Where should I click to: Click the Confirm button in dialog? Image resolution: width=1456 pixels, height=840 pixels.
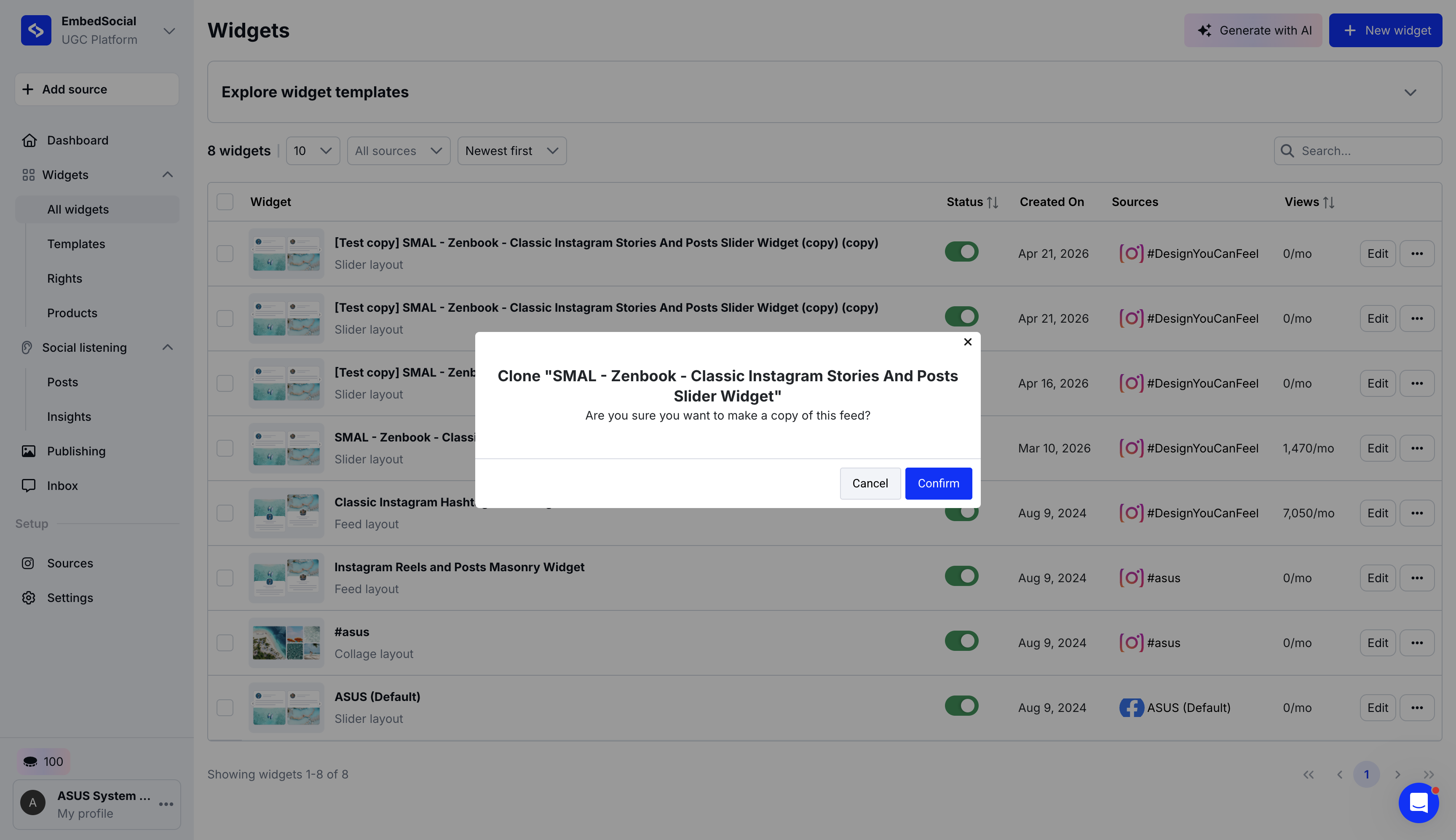tap(938, 484)
